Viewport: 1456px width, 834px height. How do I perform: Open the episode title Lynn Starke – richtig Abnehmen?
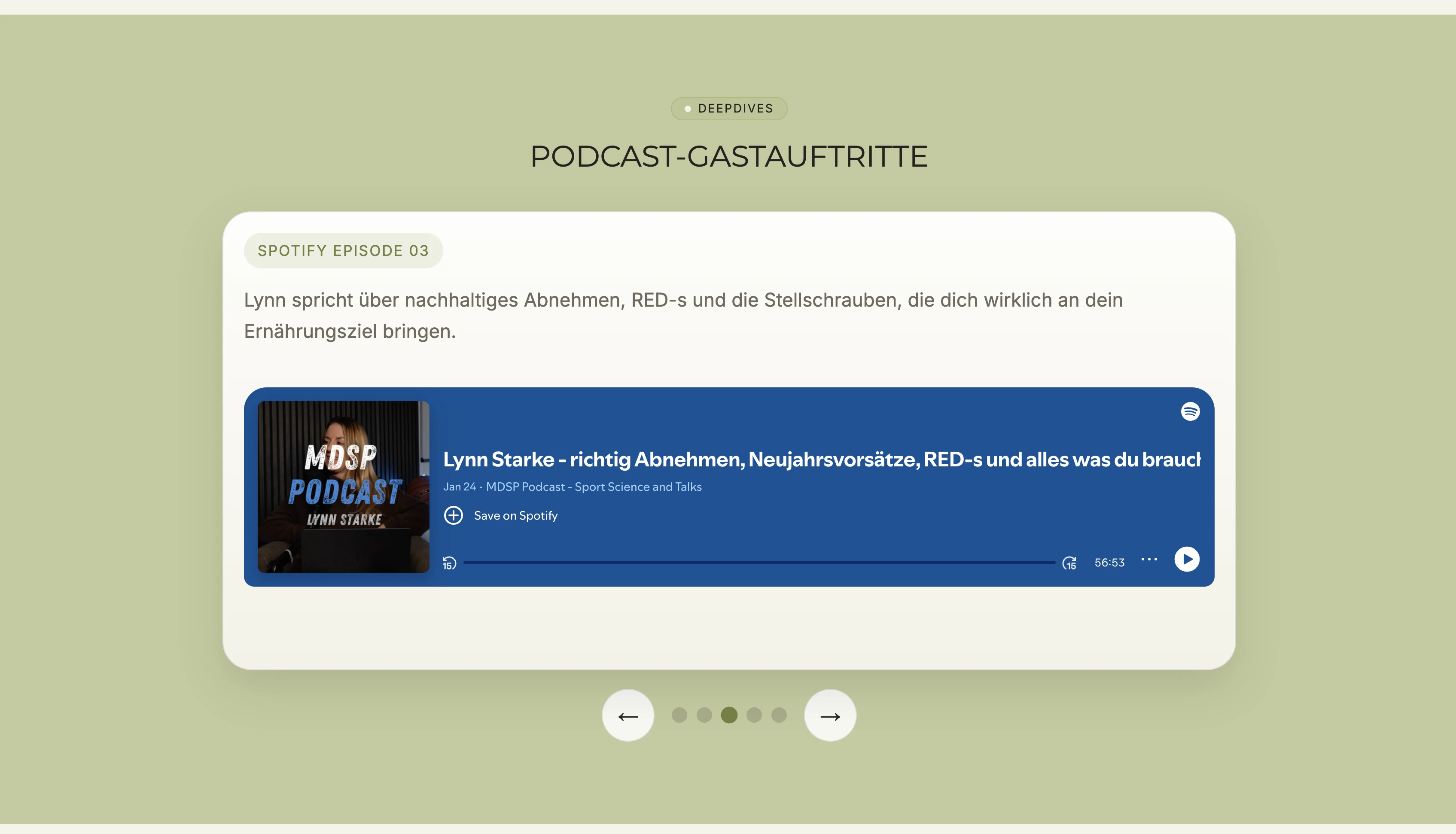tap(822, 460)
